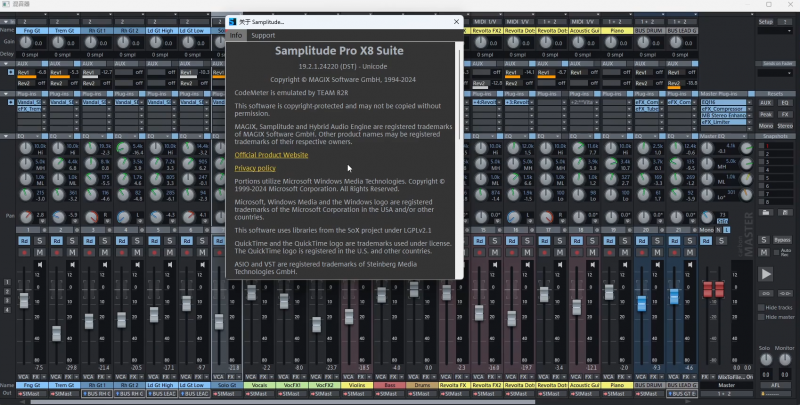The image size is (800, 405).
Task: Solo the Fng Gt channel
Action: coord(39,241)
